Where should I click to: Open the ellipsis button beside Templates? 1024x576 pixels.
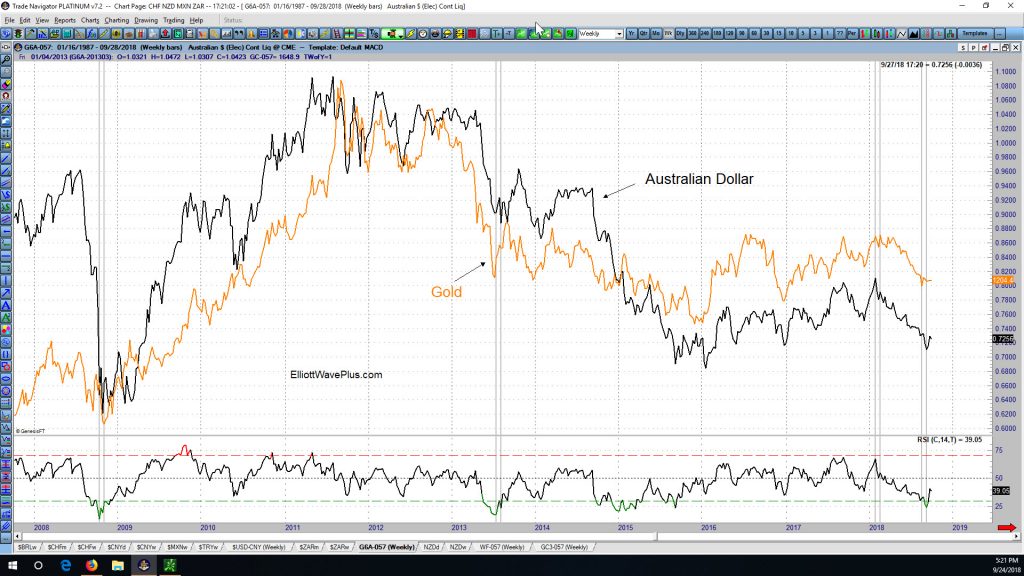(x=1000, y=33)
